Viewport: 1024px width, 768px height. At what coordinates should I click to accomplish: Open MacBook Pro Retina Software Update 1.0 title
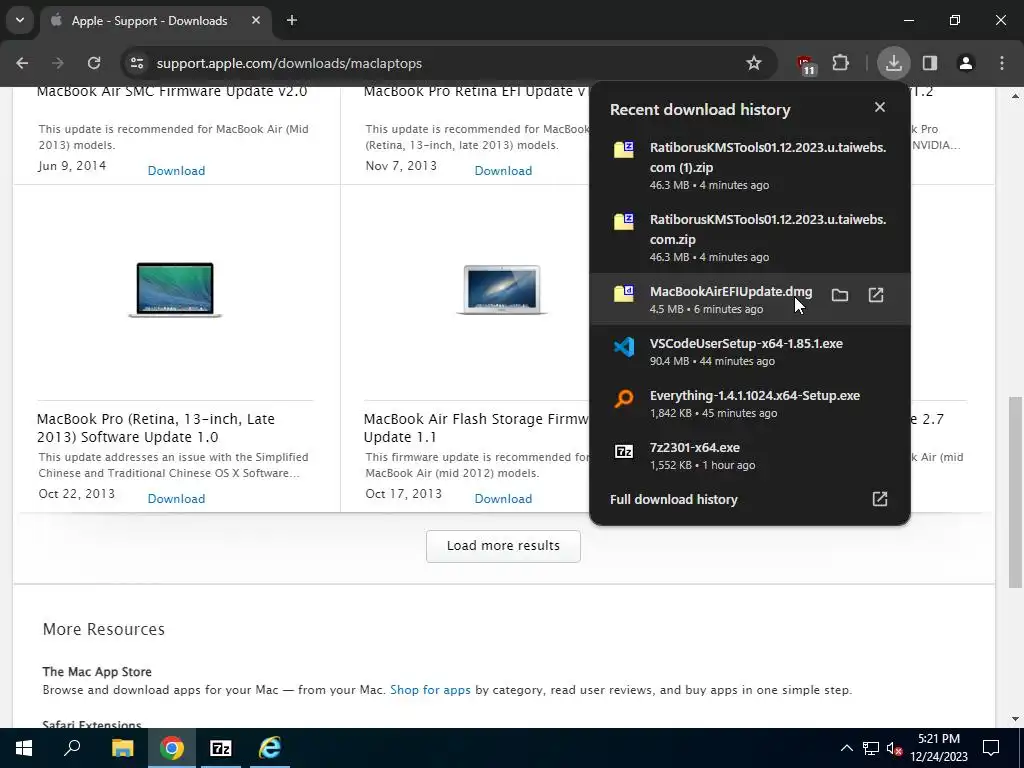155,428
